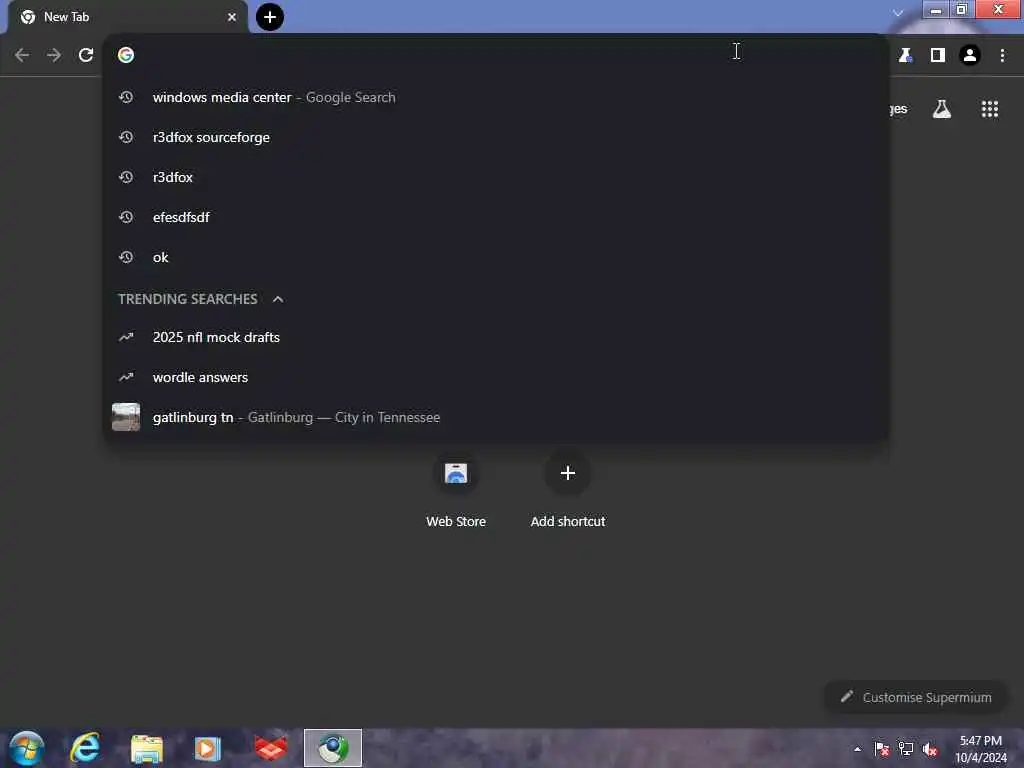Viewport: 1024px width, 768px height.
Task: Open the Action Center flag icon
Action: pyautogui.click(x=882, y=749)
